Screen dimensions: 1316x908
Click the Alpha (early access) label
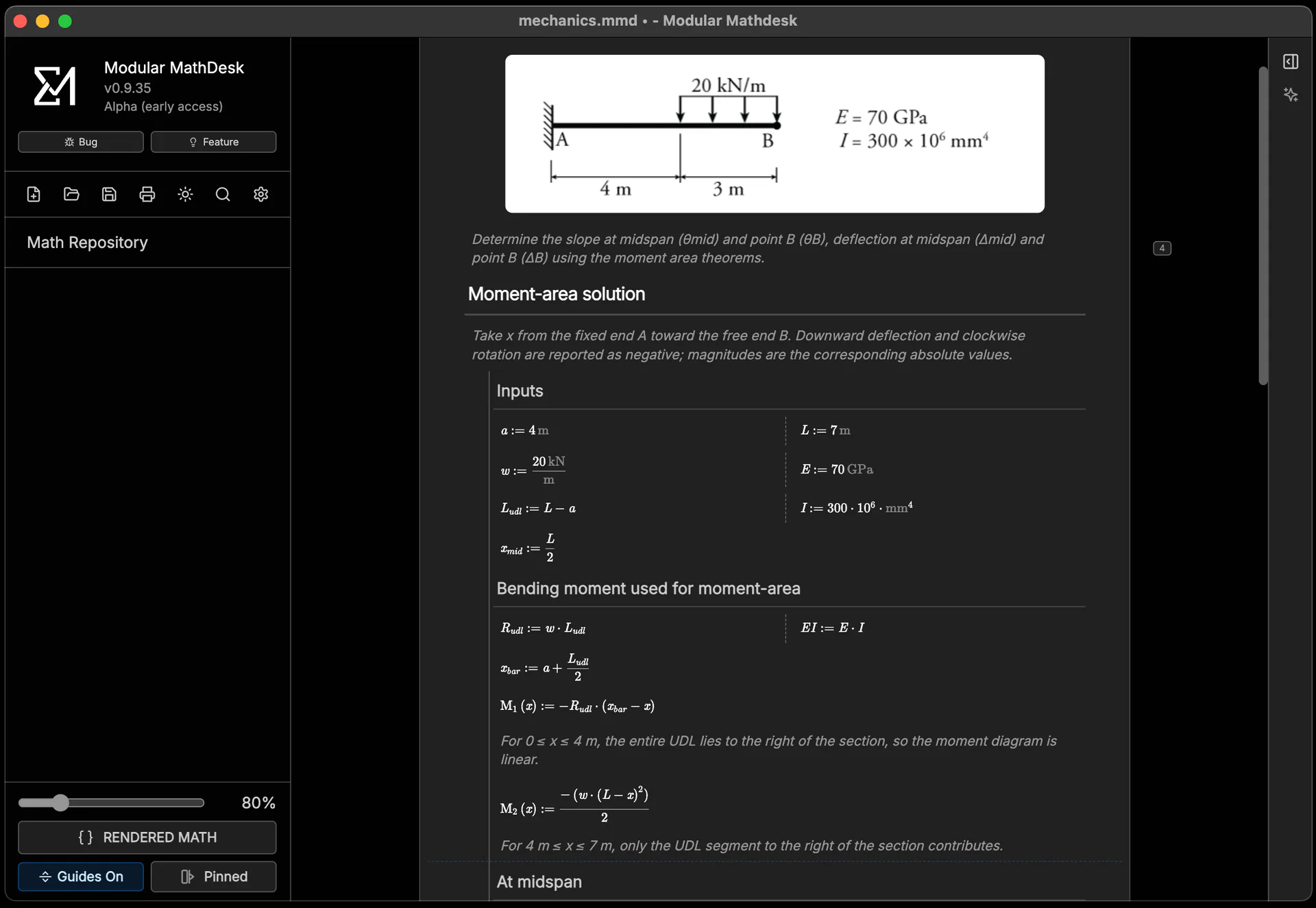point(163,106)
